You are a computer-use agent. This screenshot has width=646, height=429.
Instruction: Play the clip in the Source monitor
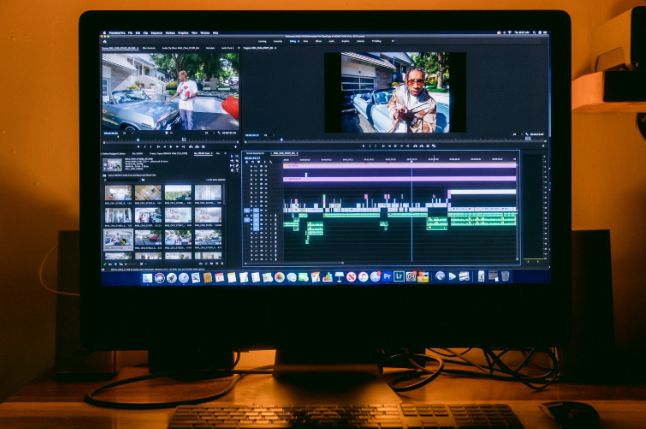pos(171,147)
